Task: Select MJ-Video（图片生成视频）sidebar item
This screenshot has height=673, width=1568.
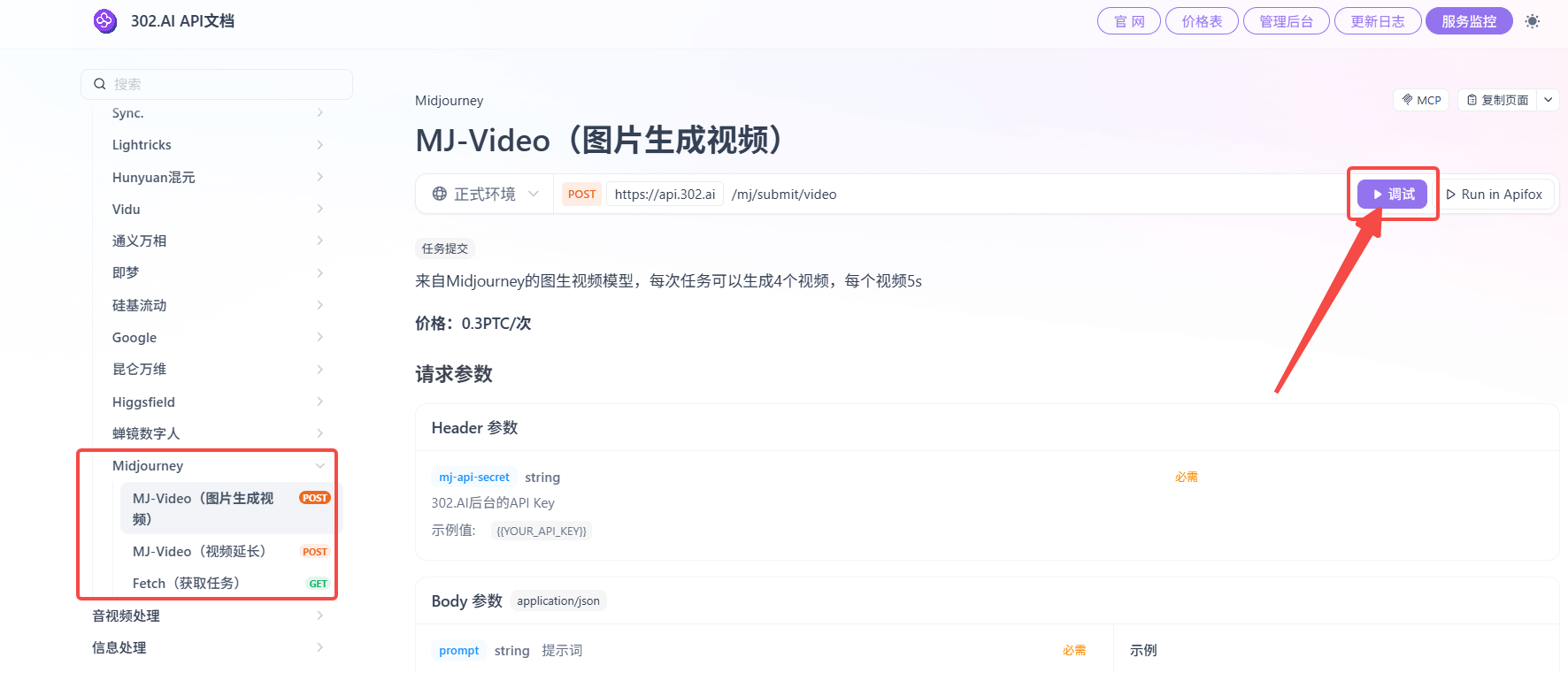Action: [x=229, y=509]
